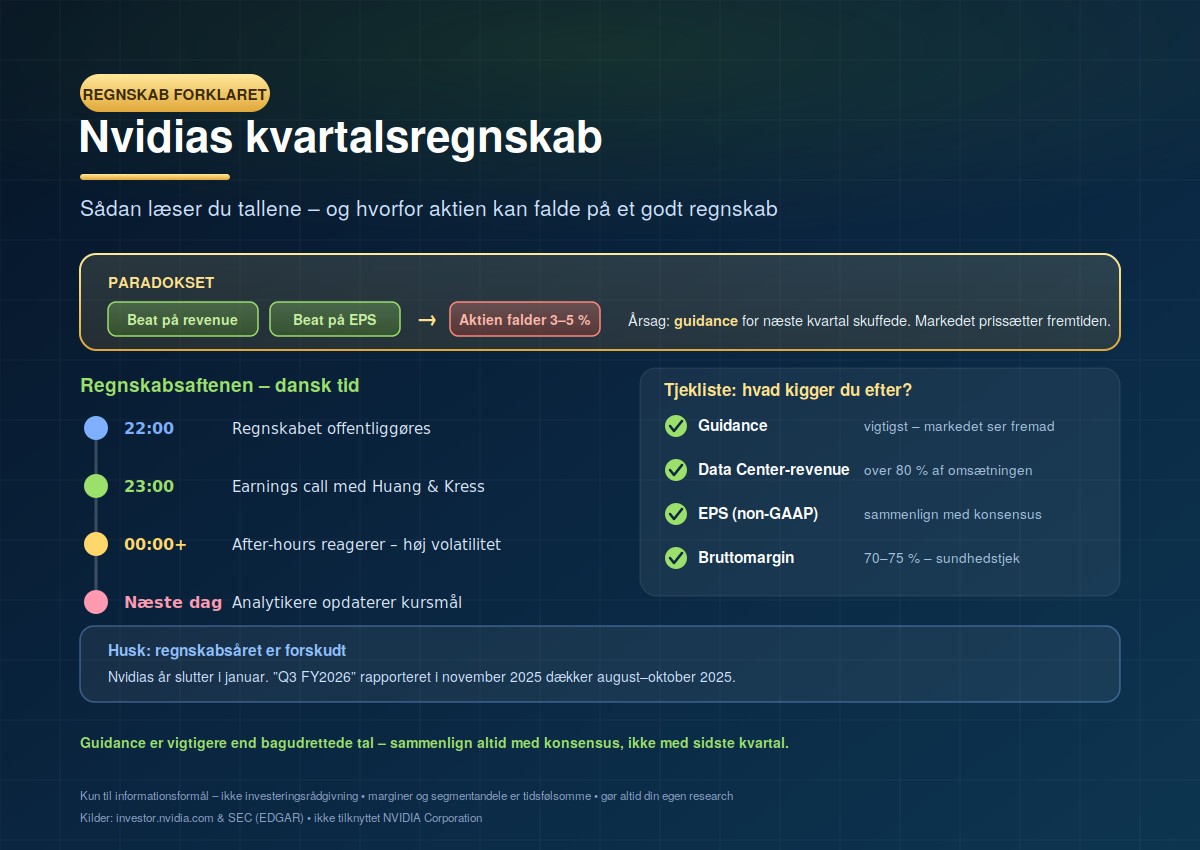Click sammenlign med konsensus note

pyautogui.click(x=953, y=514)
